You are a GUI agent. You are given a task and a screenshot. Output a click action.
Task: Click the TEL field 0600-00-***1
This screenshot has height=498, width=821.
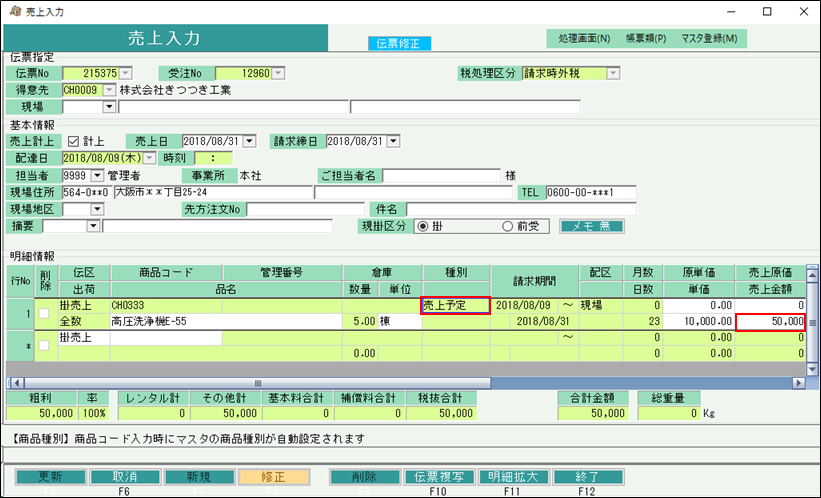[x=591, y=192]
